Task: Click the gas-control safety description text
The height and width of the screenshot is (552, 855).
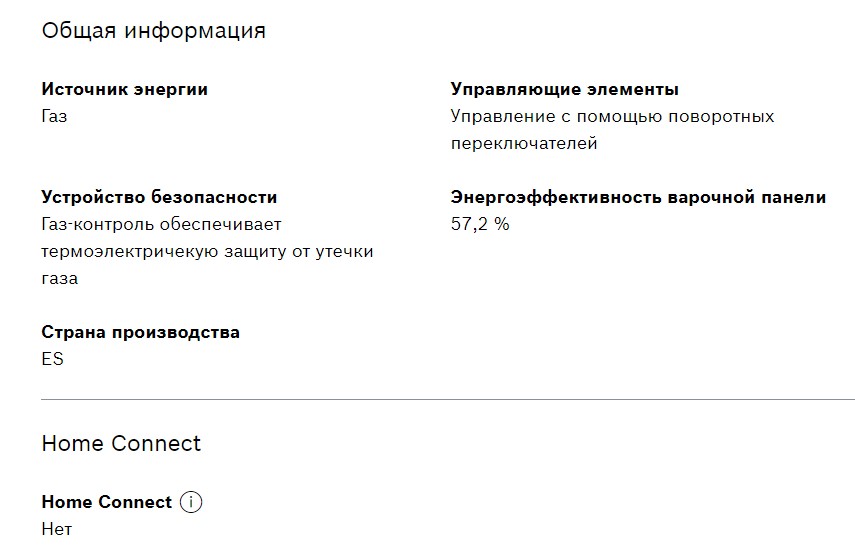Action: click(207, 251)
